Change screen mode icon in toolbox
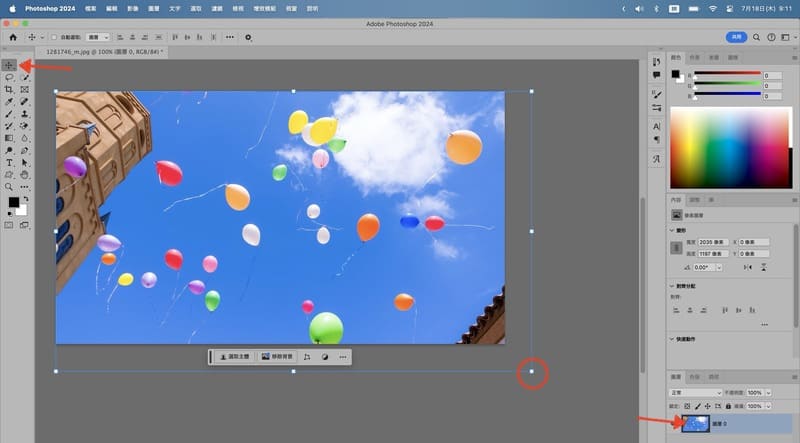Image resolution: width=800 pixels, height=443 pixels. (x=24, y=225)
